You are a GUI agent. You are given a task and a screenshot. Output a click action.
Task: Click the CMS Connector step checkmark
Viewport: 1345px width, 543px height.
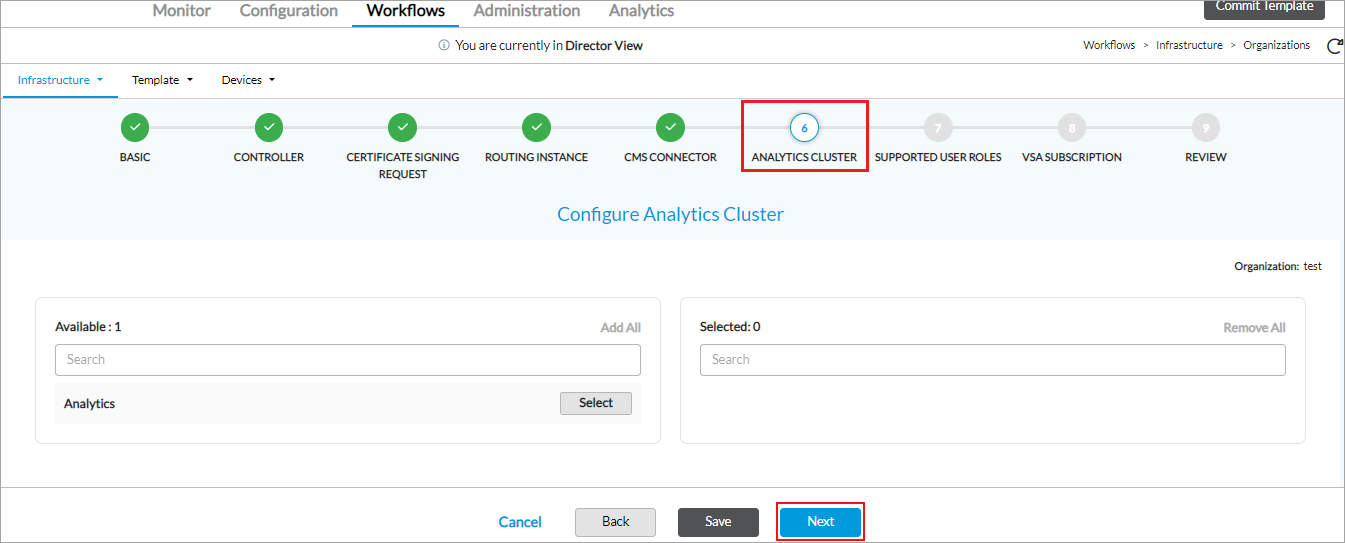coord(670,128)
